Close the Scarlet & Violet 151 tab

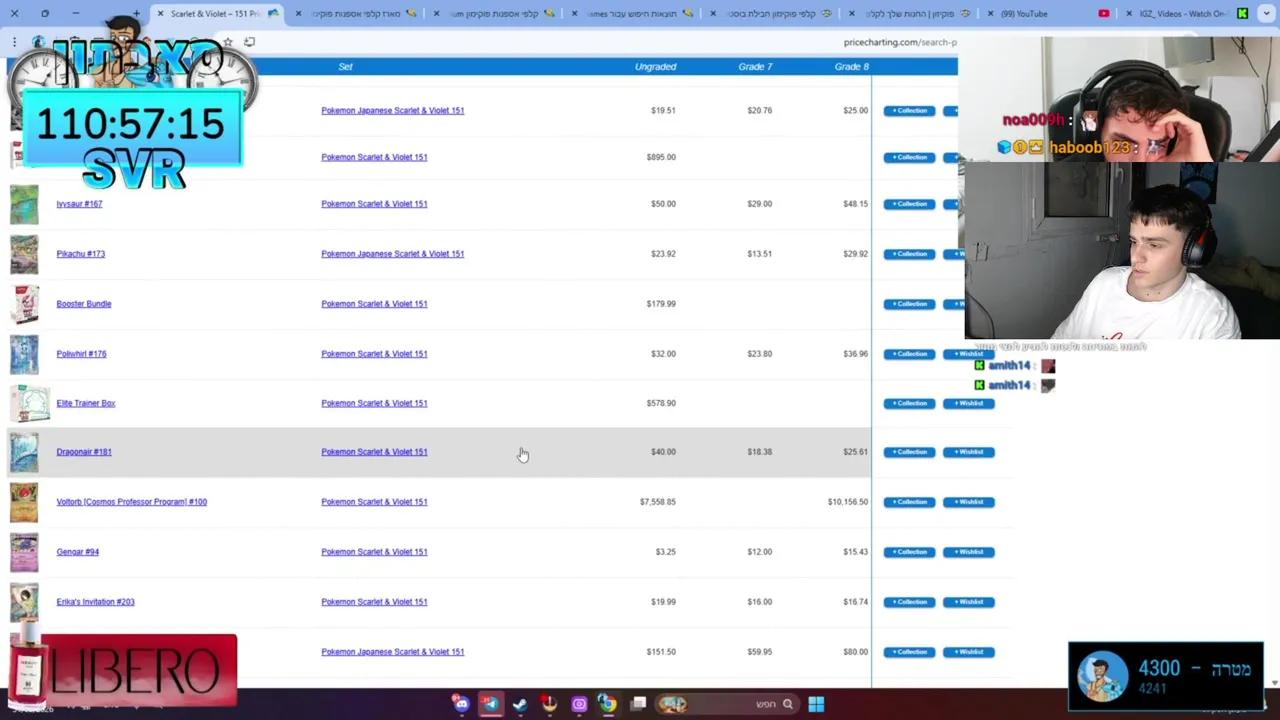point(159,14)
